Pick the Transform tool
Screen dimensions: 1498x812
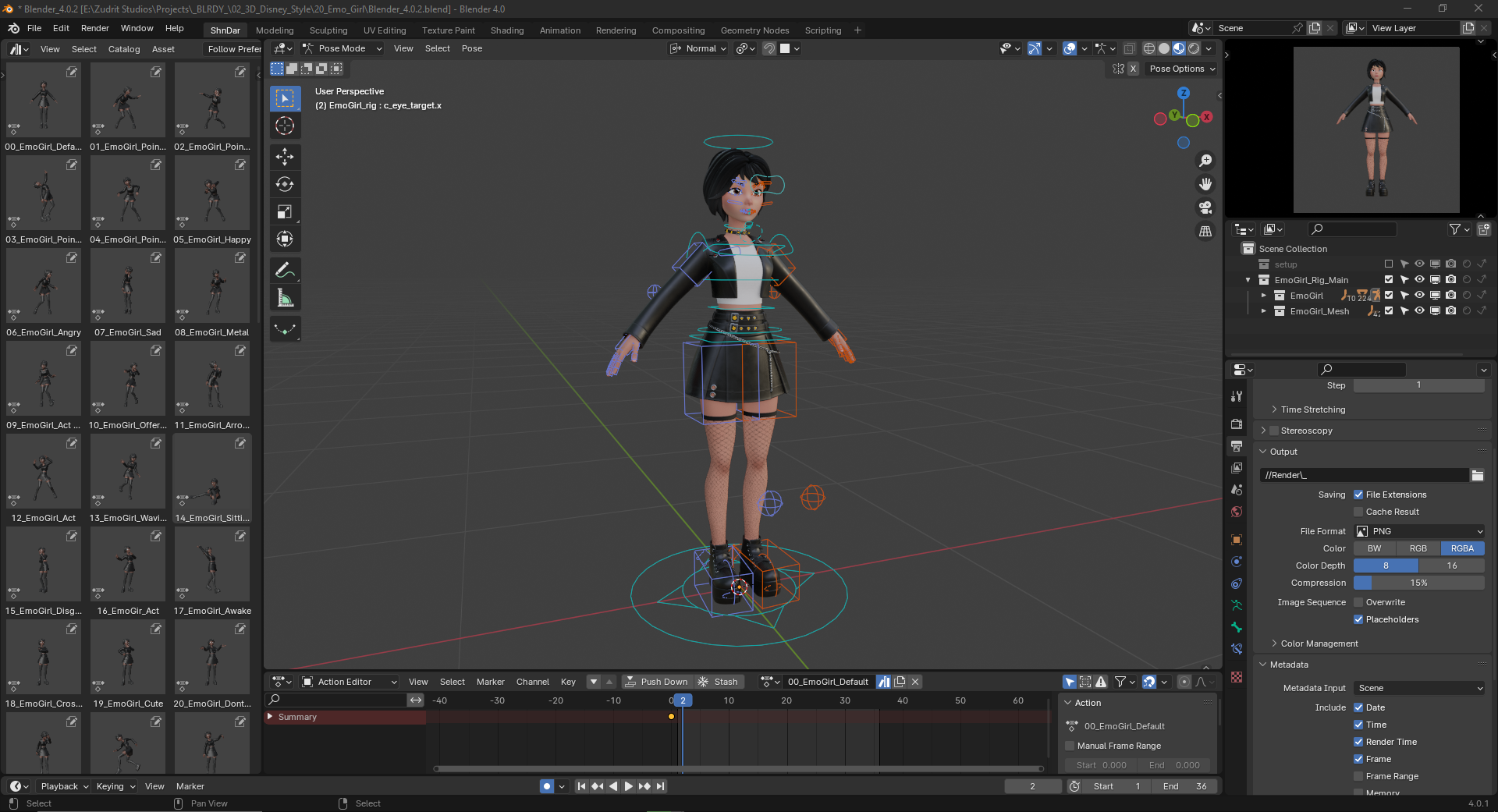point(285,239)
